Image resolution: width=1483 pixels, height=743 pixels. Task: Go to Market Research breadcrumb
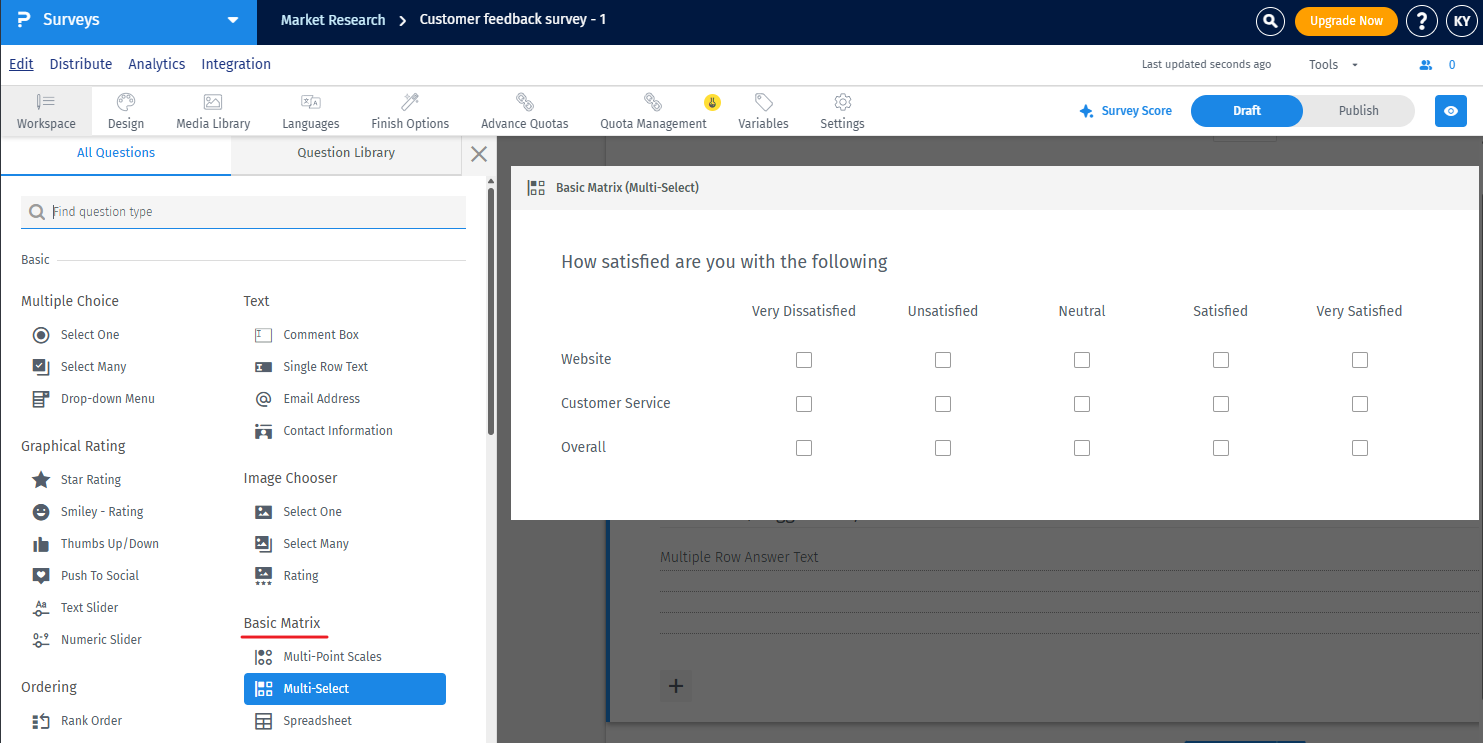(333, 20)
